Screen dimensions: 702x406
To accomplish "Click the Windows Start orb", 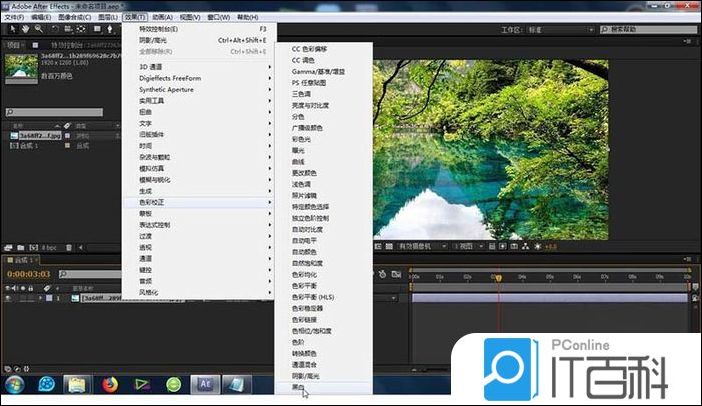I will (x=16, y=384).
